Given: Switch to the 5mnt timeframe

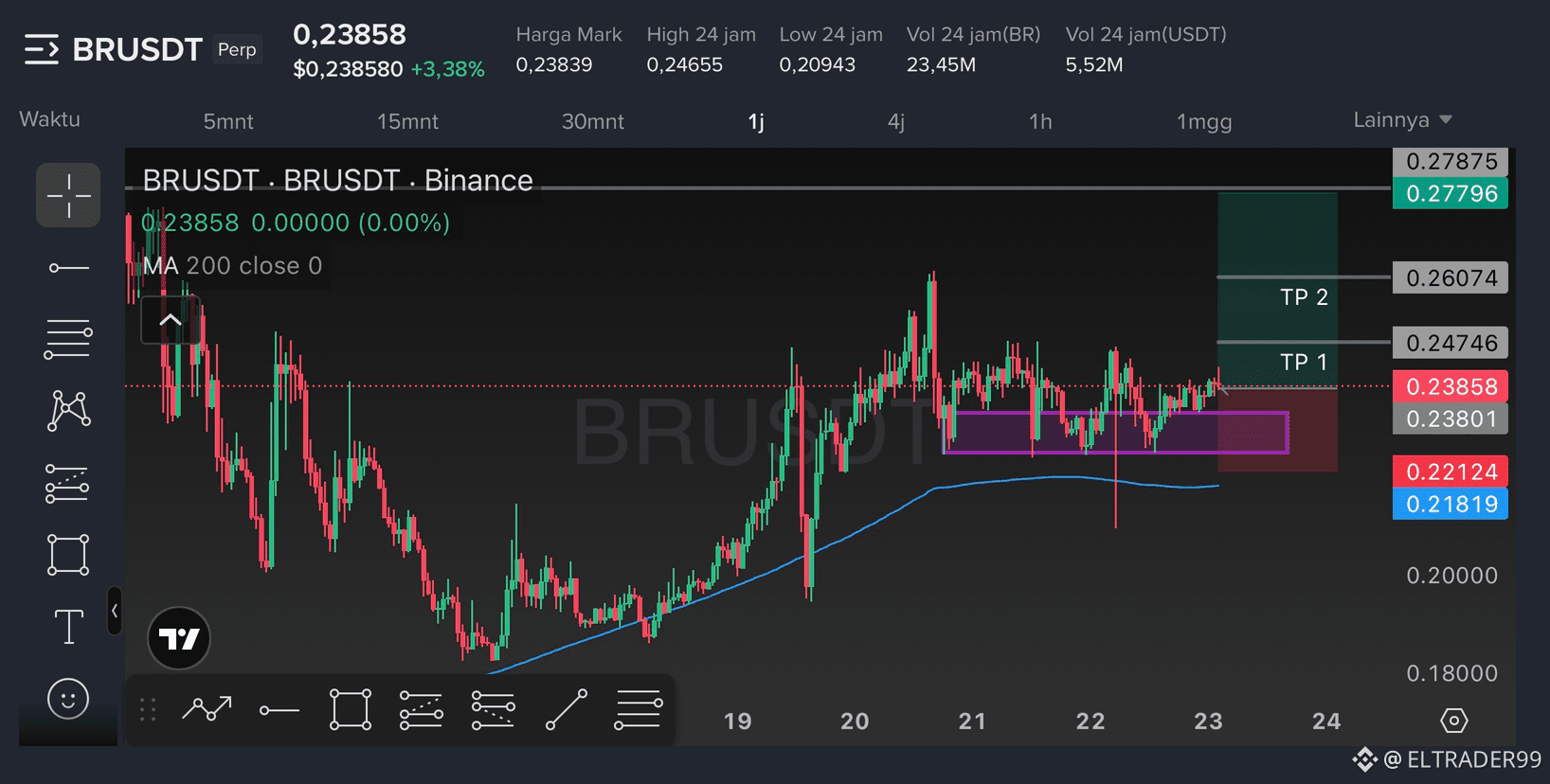Looking at the screenshot, I should point(228,121).
